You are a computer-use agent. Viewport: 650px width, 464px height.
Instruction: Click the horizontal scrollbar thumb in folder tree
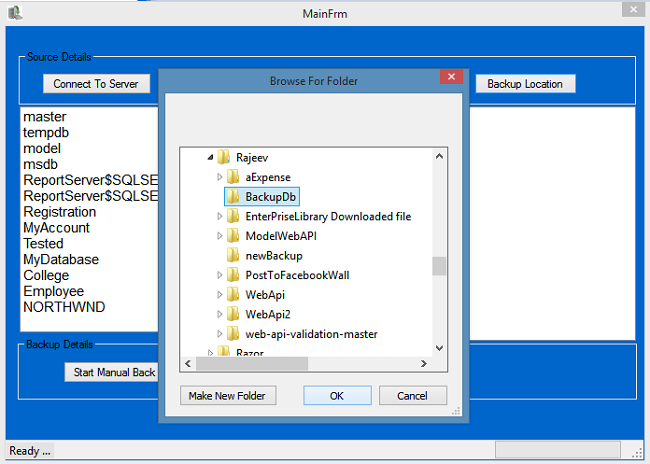pyautogui.click(x=252, y=364)
